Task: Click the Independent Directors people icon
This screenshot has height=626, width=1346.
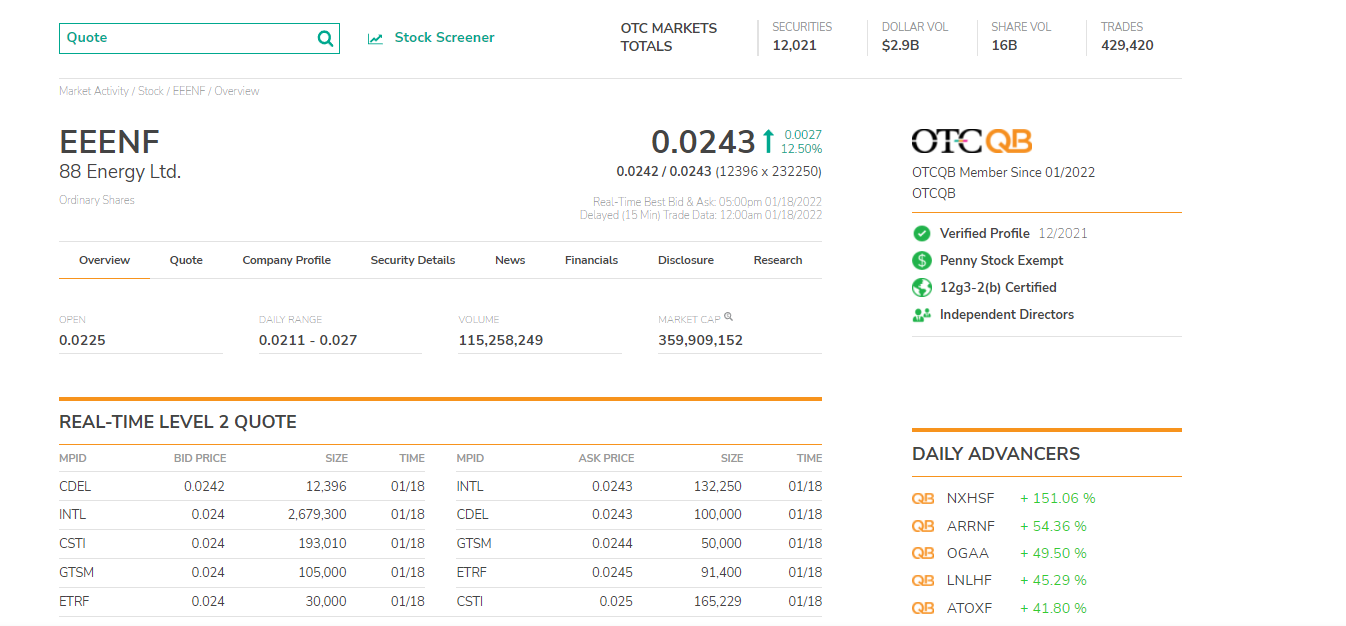Action: 922,314
